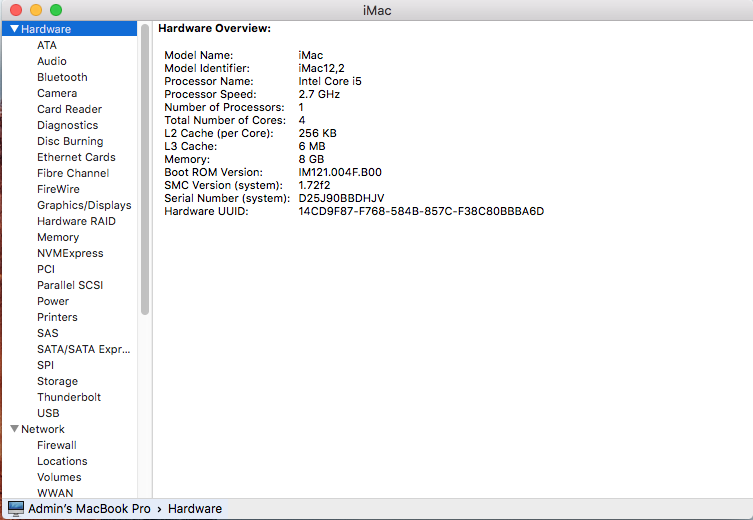Open Printers section
Viewport: 753px width, 520px height.
coord(57,317)
